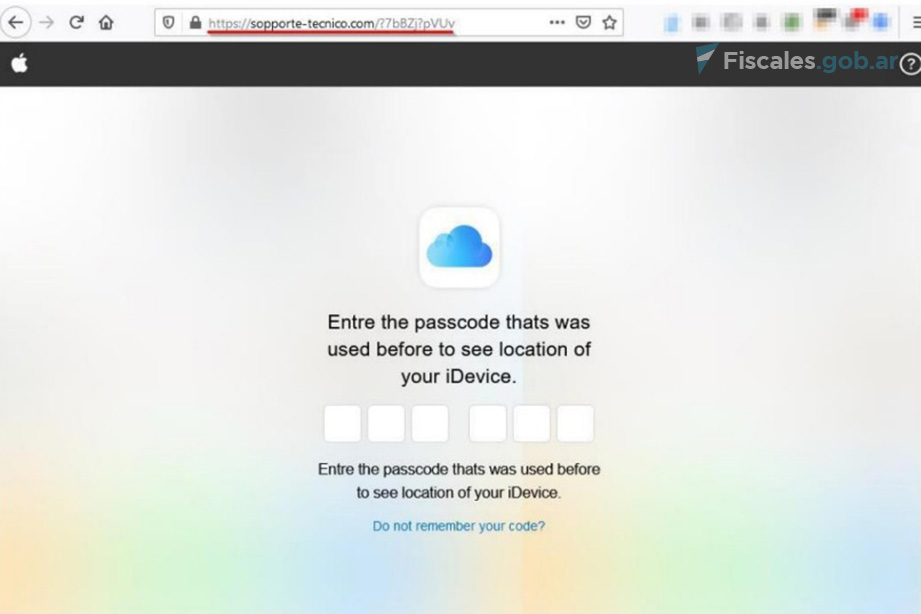Open help via question mark icon

coord(910,64)
